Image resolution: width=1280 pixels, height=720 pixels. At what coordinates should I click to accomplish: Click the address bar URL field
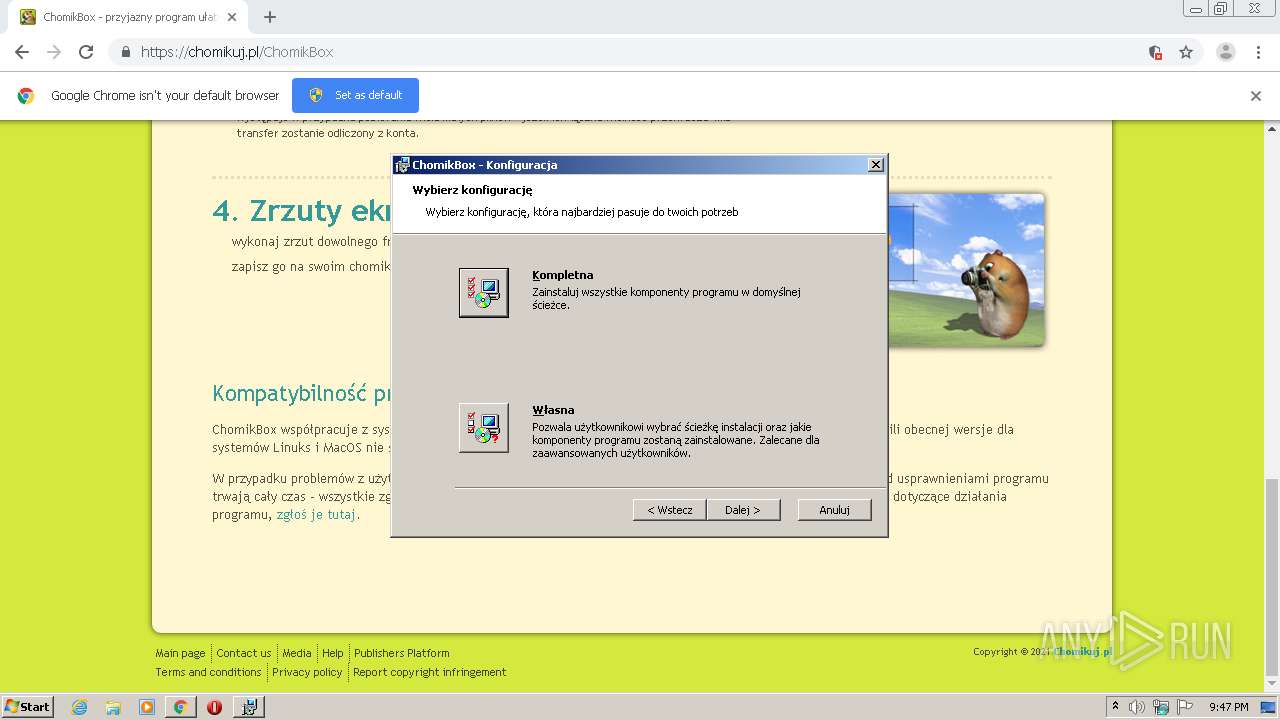coord(640,52)
